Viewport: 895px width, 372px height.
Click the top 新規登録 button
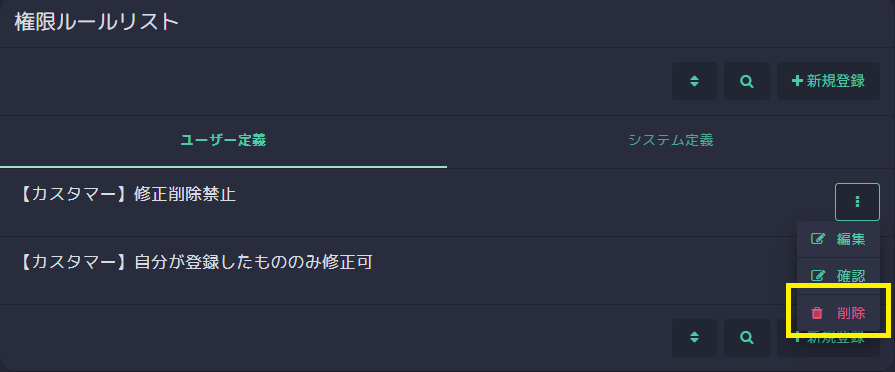[x=828, y=81]
